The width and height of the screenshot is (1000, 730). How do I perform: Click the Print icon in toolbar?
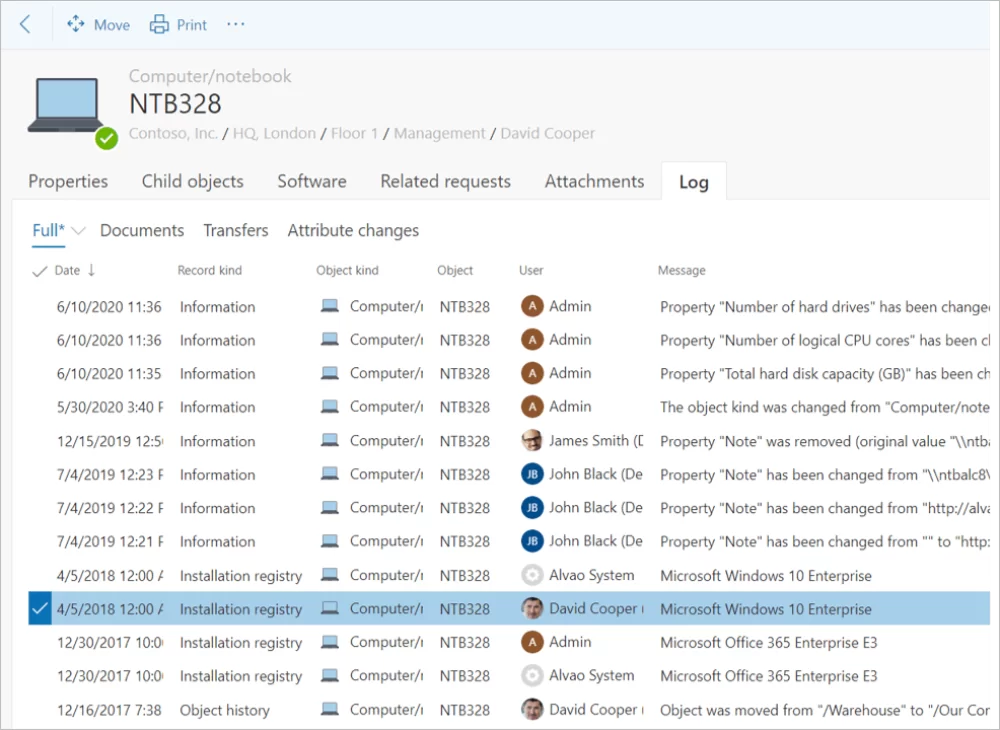point(159,25)
